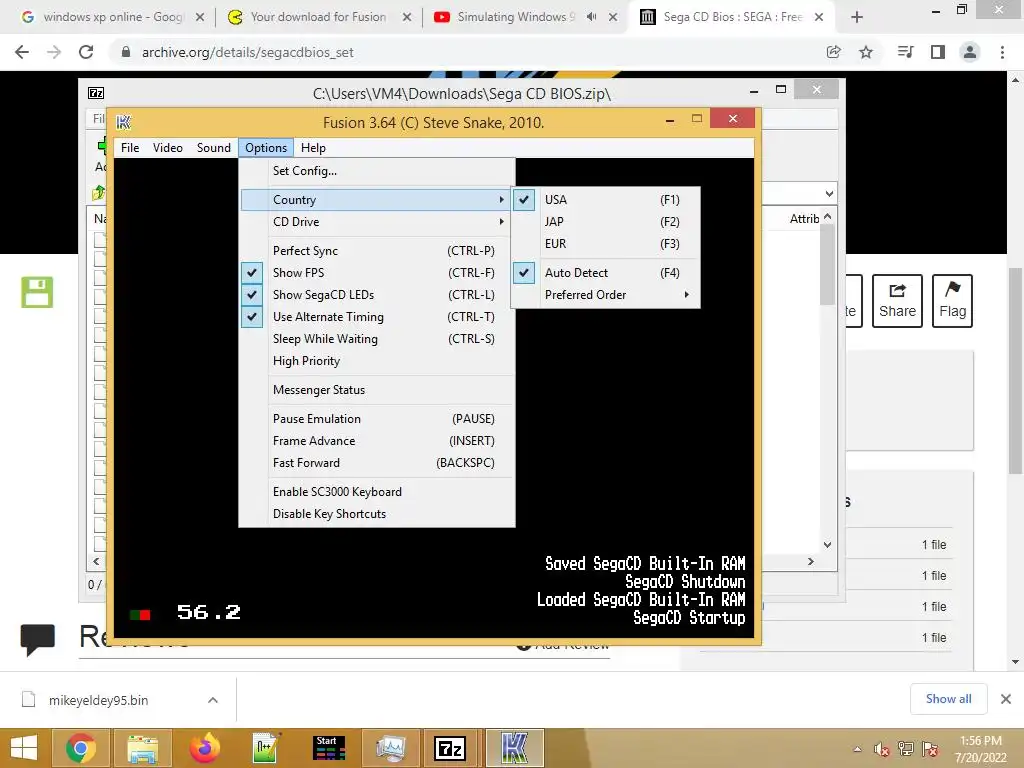Choose Set Config... from Options menu
The image size is (1024, 768).
pos(377,170)
